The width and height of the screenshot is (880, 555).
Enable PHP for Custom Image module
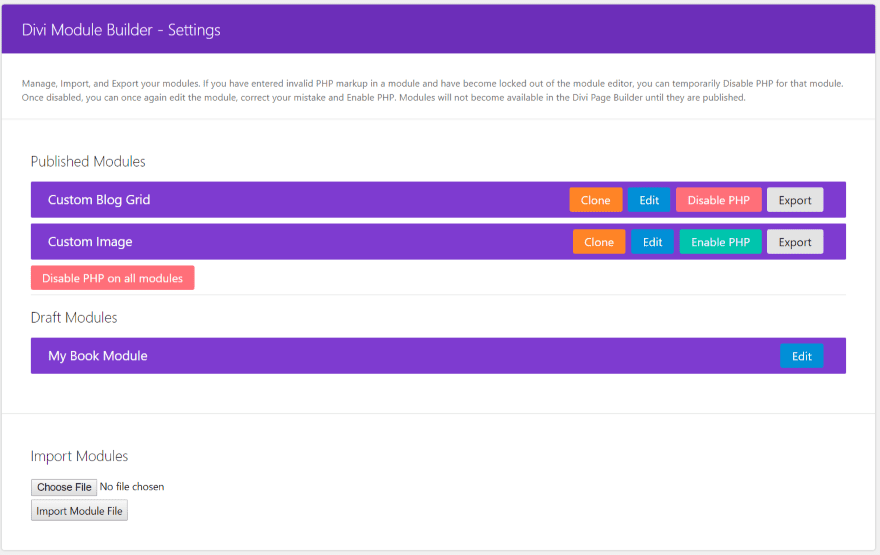pos(720,242)
